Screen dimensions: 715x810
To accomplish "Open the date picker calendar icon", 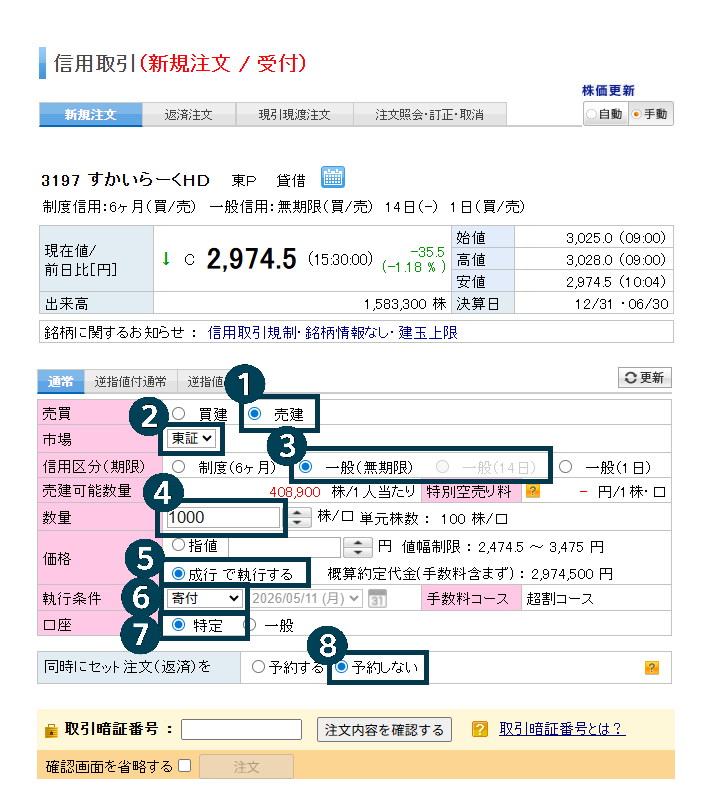I will (x=378, y=598).
